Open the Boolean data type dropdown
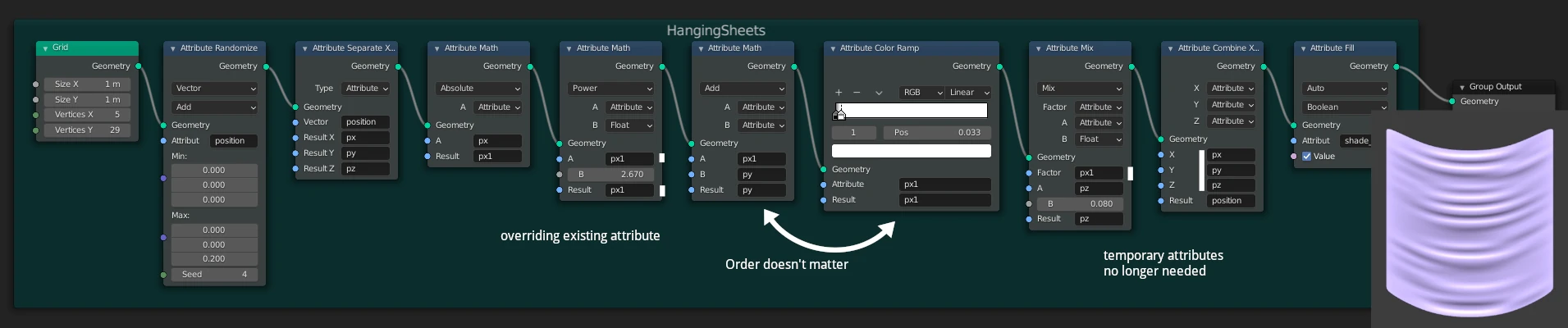The image size is (1568, 328). tap(1345, 107)
